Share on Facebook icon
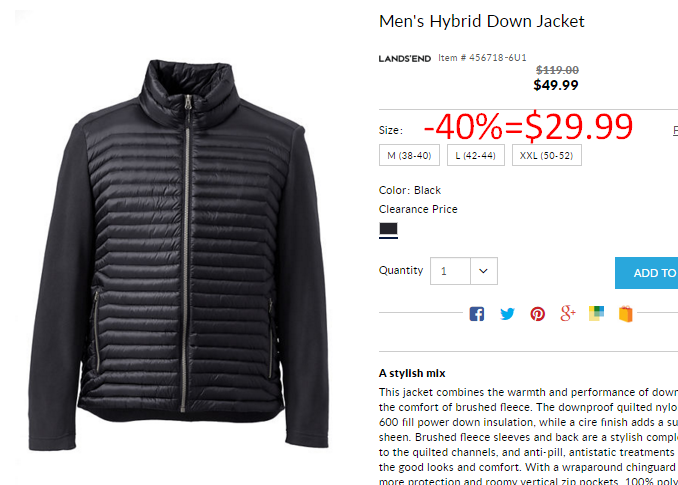This screenshot has width=678, height=485. click(477, 314)
